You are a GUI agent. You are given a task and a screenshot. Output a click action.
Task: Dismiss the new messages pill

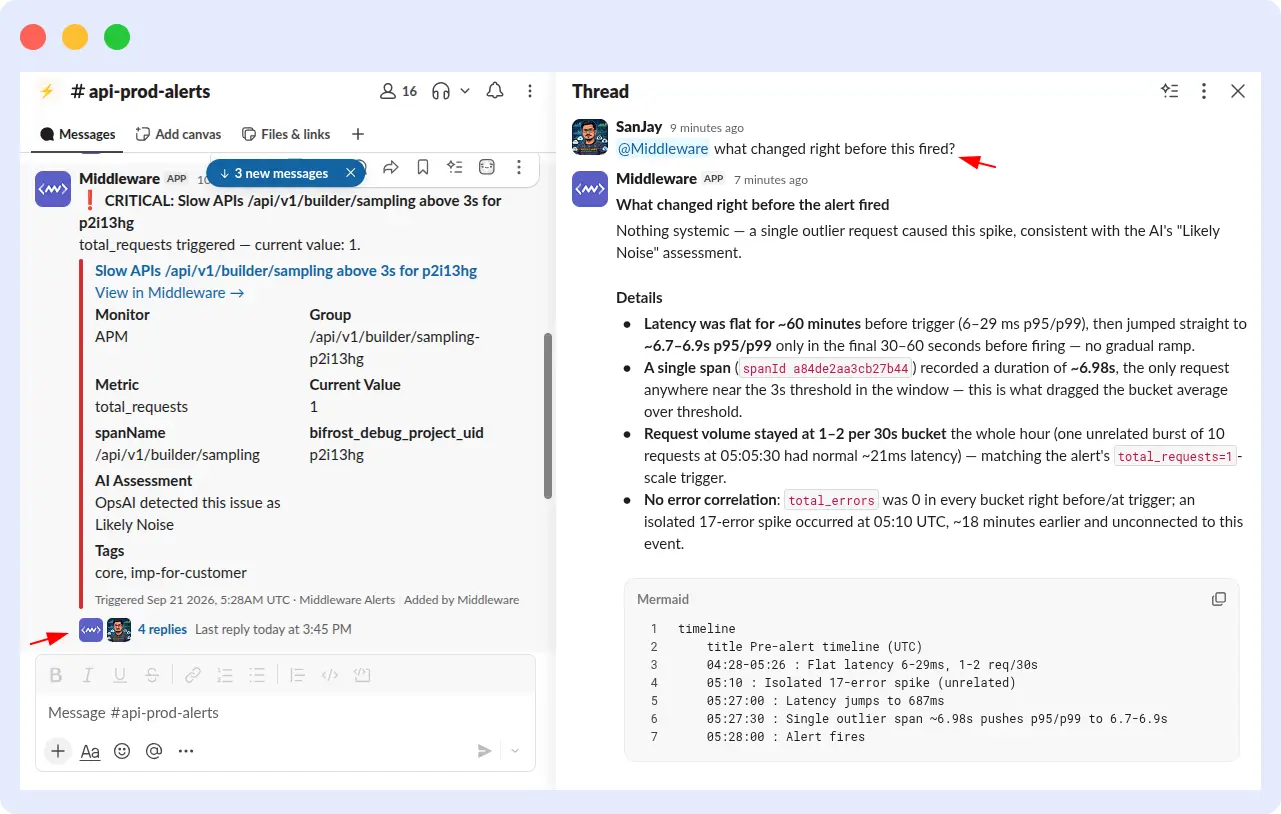tap(351, 173)
